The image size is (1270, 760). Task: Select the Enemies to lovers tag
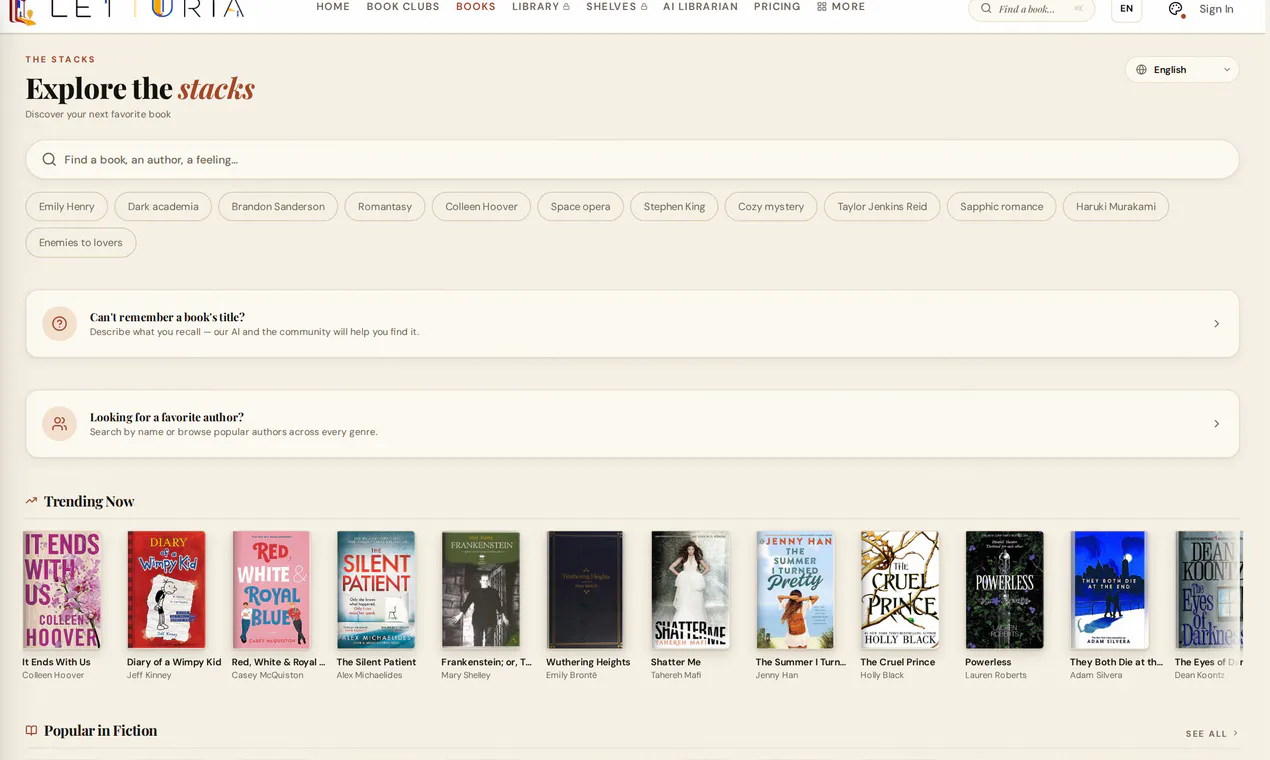click(81, 243)
